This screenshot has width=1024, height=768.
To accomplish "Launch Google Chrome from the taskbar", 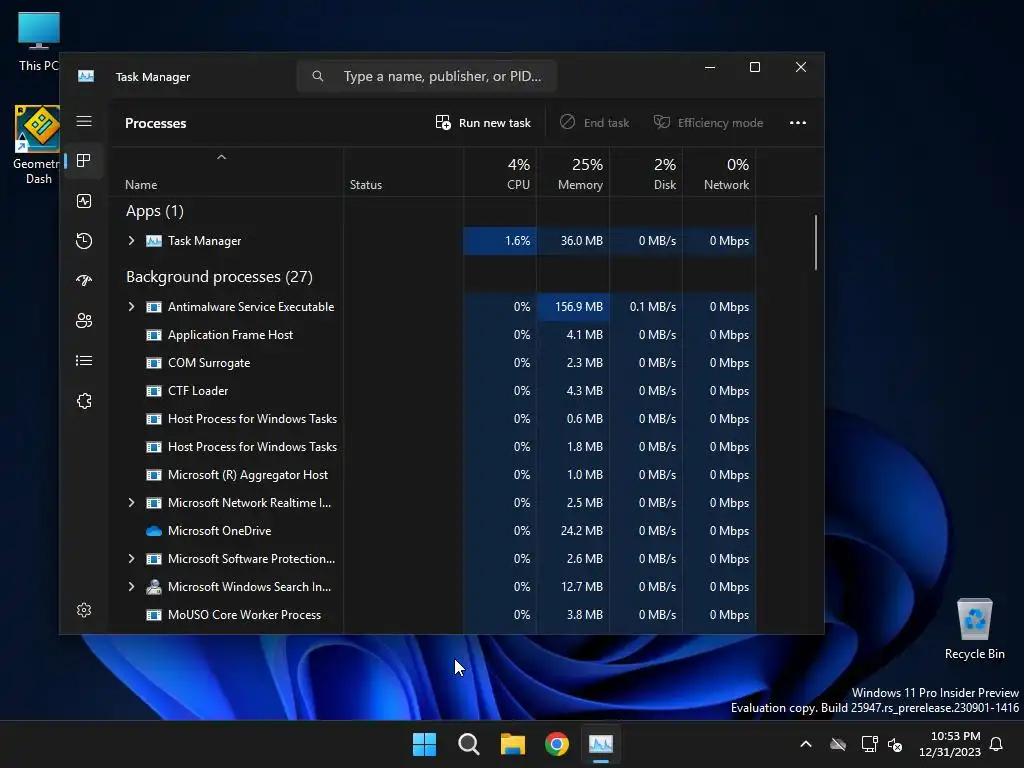I will tap(556, 744).
